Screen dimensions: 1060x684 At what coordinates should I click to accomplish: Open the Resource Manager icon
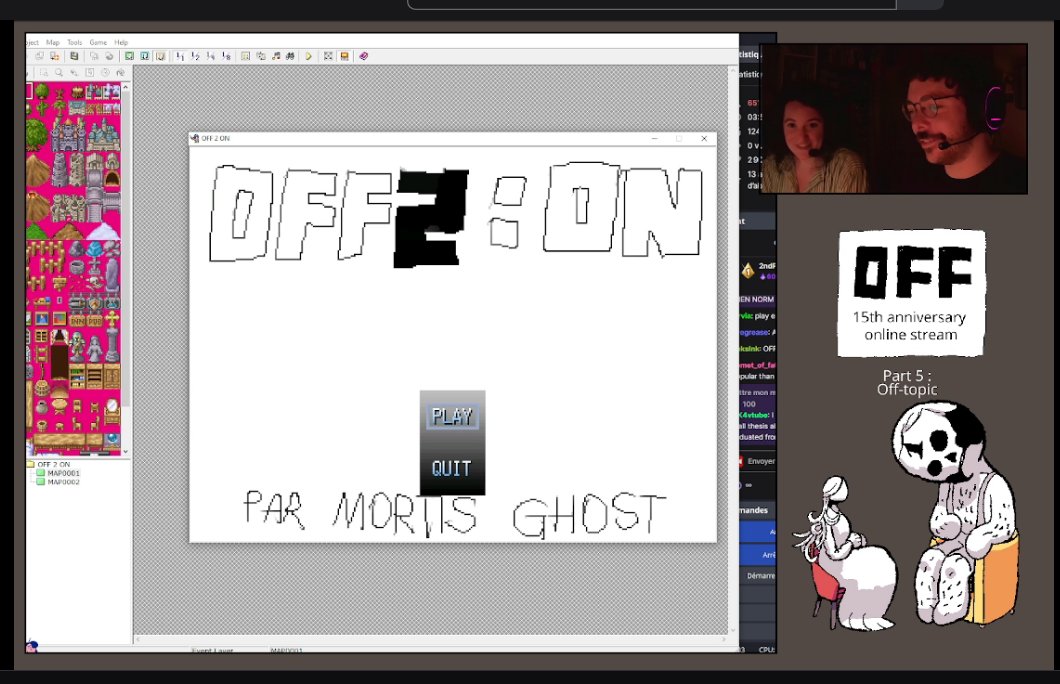coord(261,56)
